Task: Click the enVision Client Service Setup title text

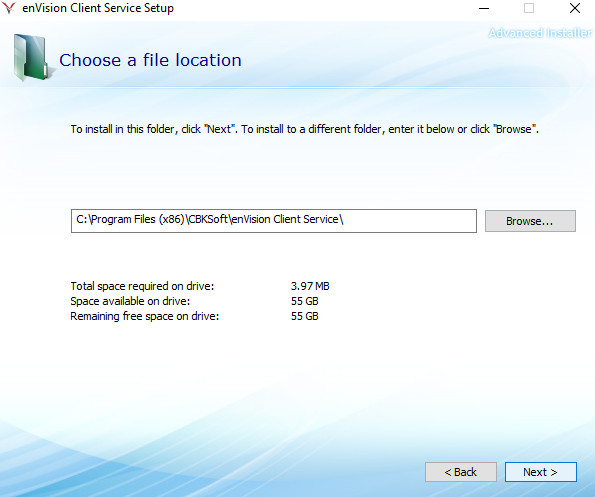Action: (x=98, y=8)
